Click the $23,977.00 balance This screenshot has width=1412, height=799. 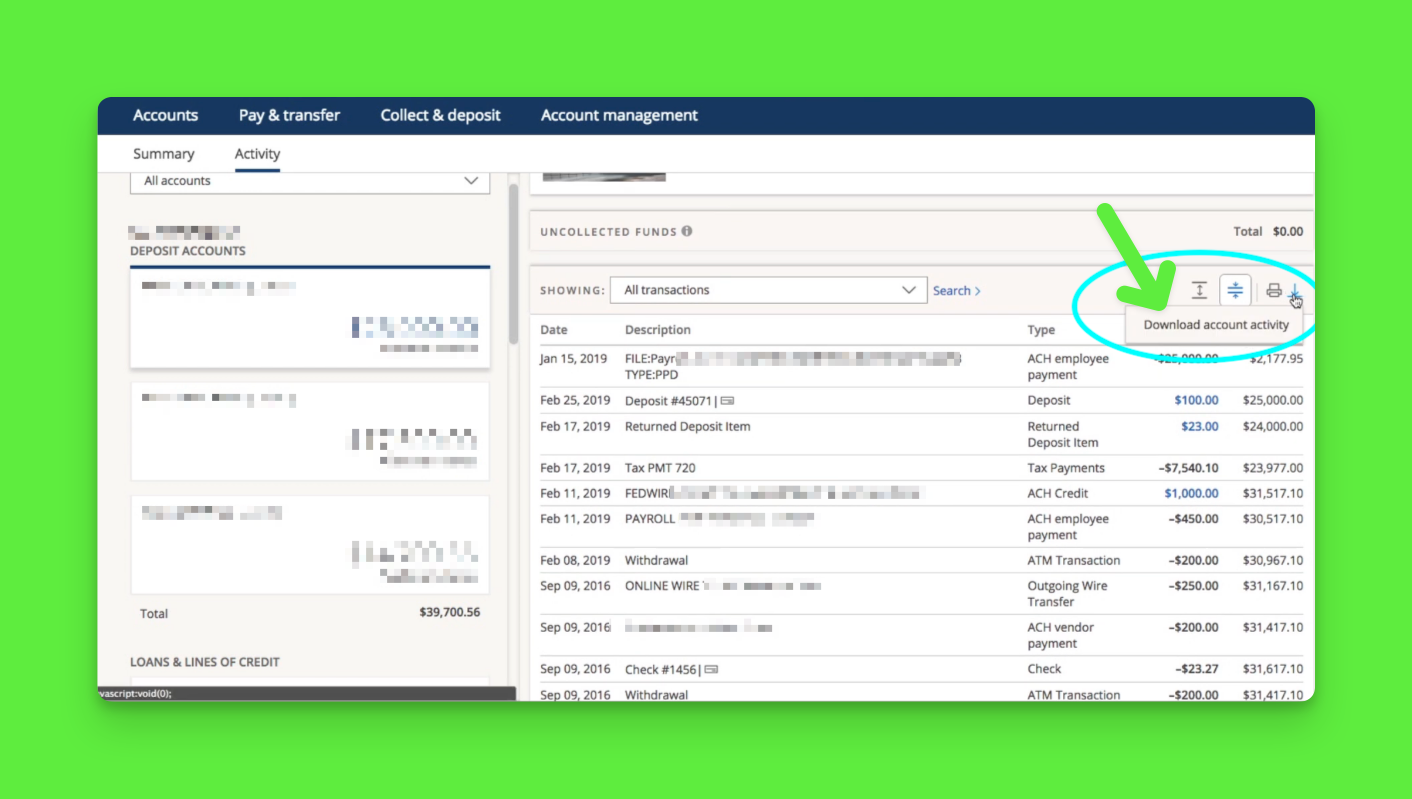point(1273,468)
